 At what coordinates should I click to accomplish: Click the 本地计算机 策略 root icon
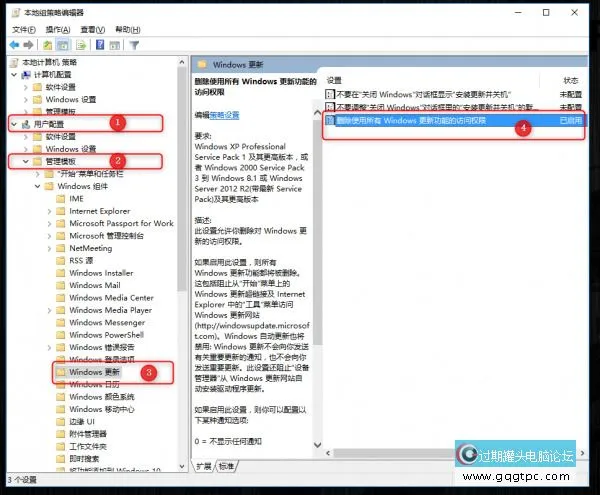click(15, 62)
